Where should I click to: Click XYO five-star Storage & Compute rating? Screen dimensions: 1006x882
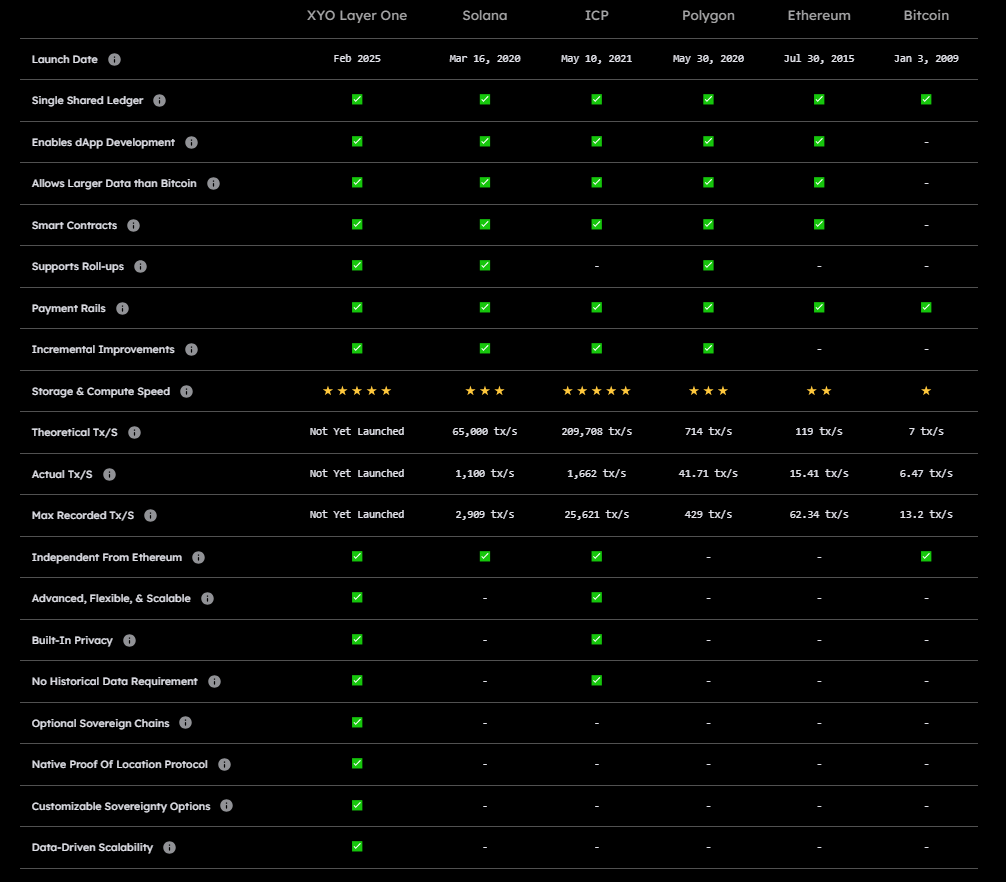click(357, 391)
